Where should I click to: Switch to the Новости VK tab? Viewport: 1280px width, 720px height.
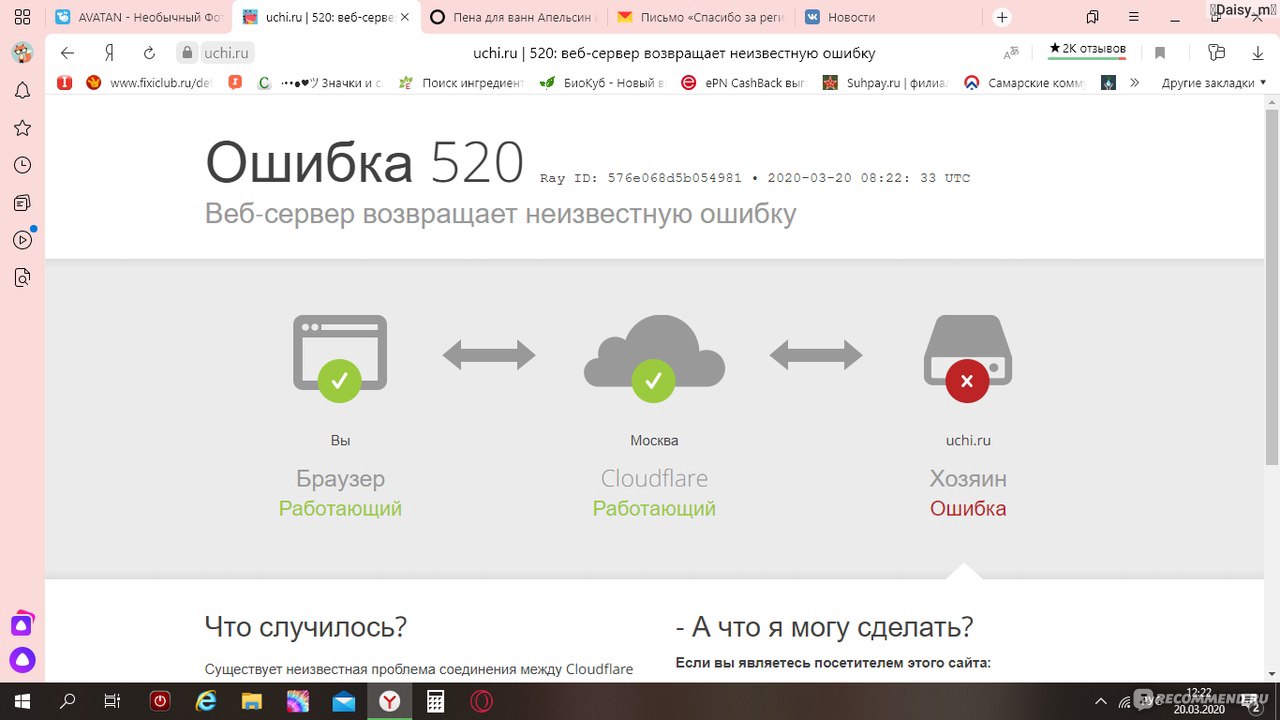pyautogui.click(x=890, y=17)
